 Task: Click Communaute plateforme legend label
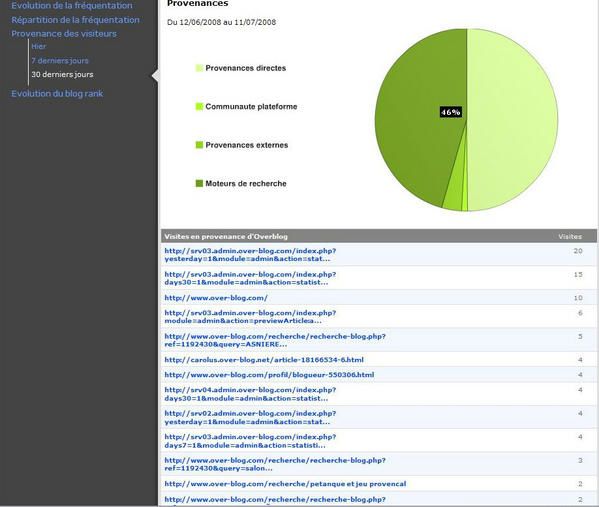click(251, 107)
